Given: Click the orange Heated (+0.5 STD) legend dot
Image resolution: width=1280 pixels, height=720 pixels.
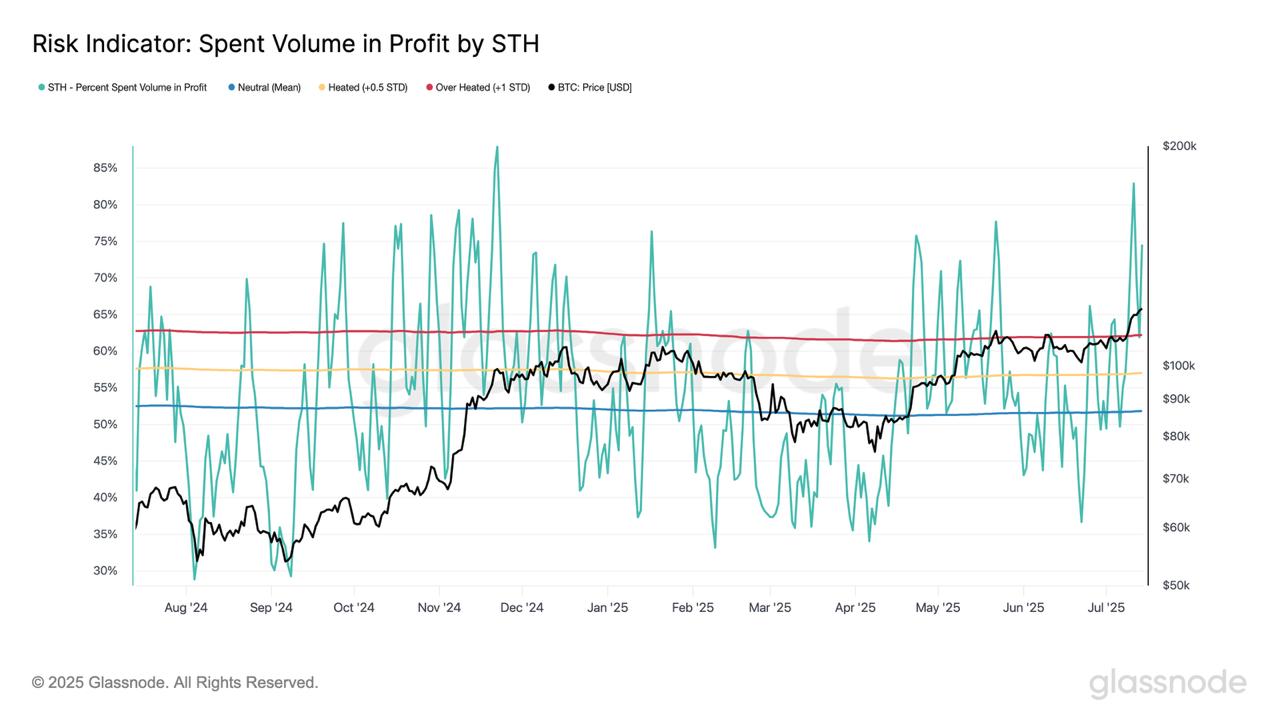Looking at the screenshot, I should click(321, 87).
